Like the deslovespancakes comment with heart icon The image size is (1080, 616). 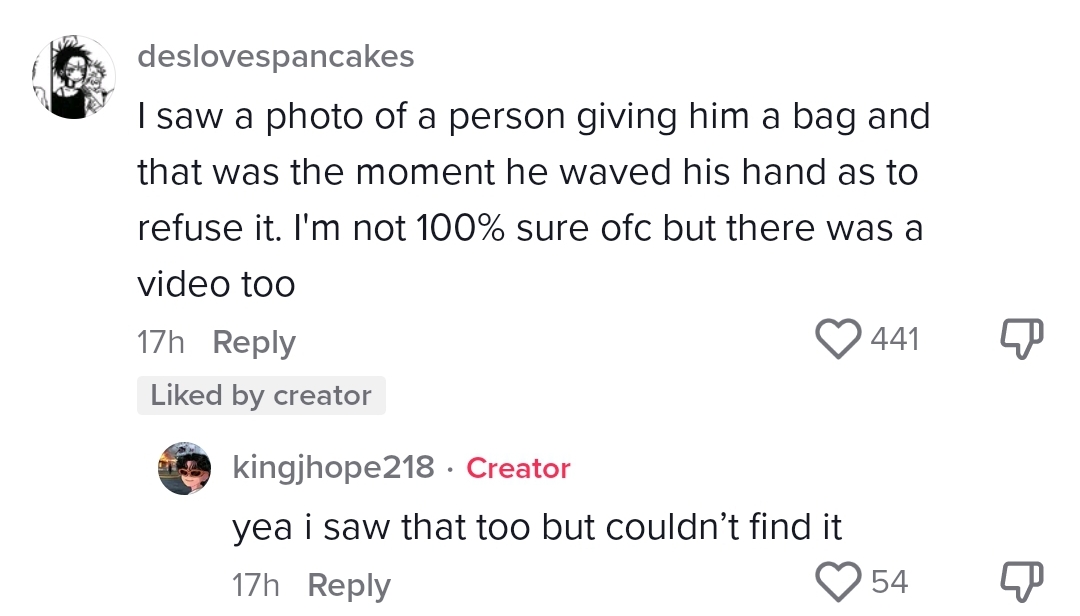point(841,340)
